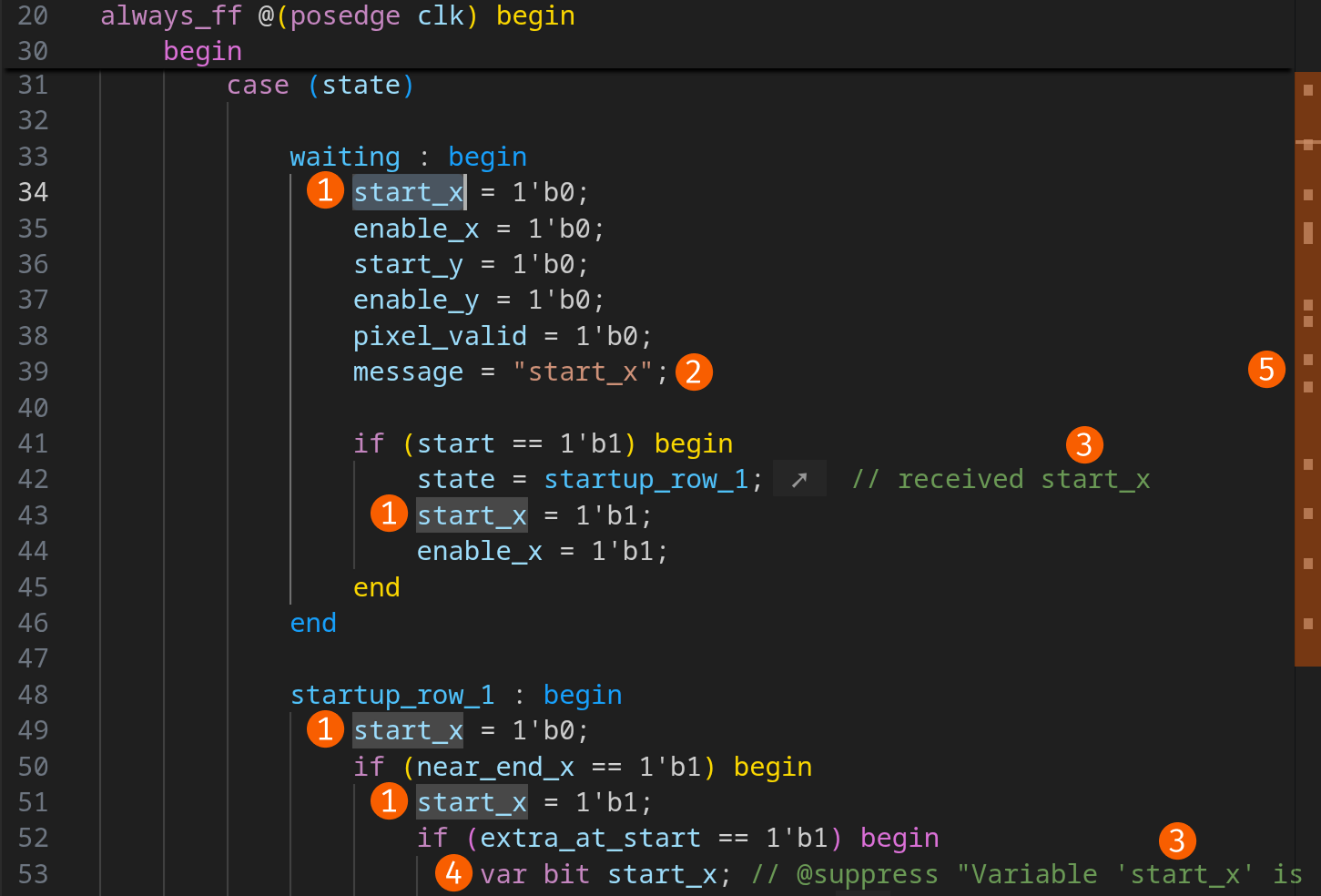This screenshot has width=1321, height=896.
Task: Click near_end_x on line 50
Action: coord(495,768)
